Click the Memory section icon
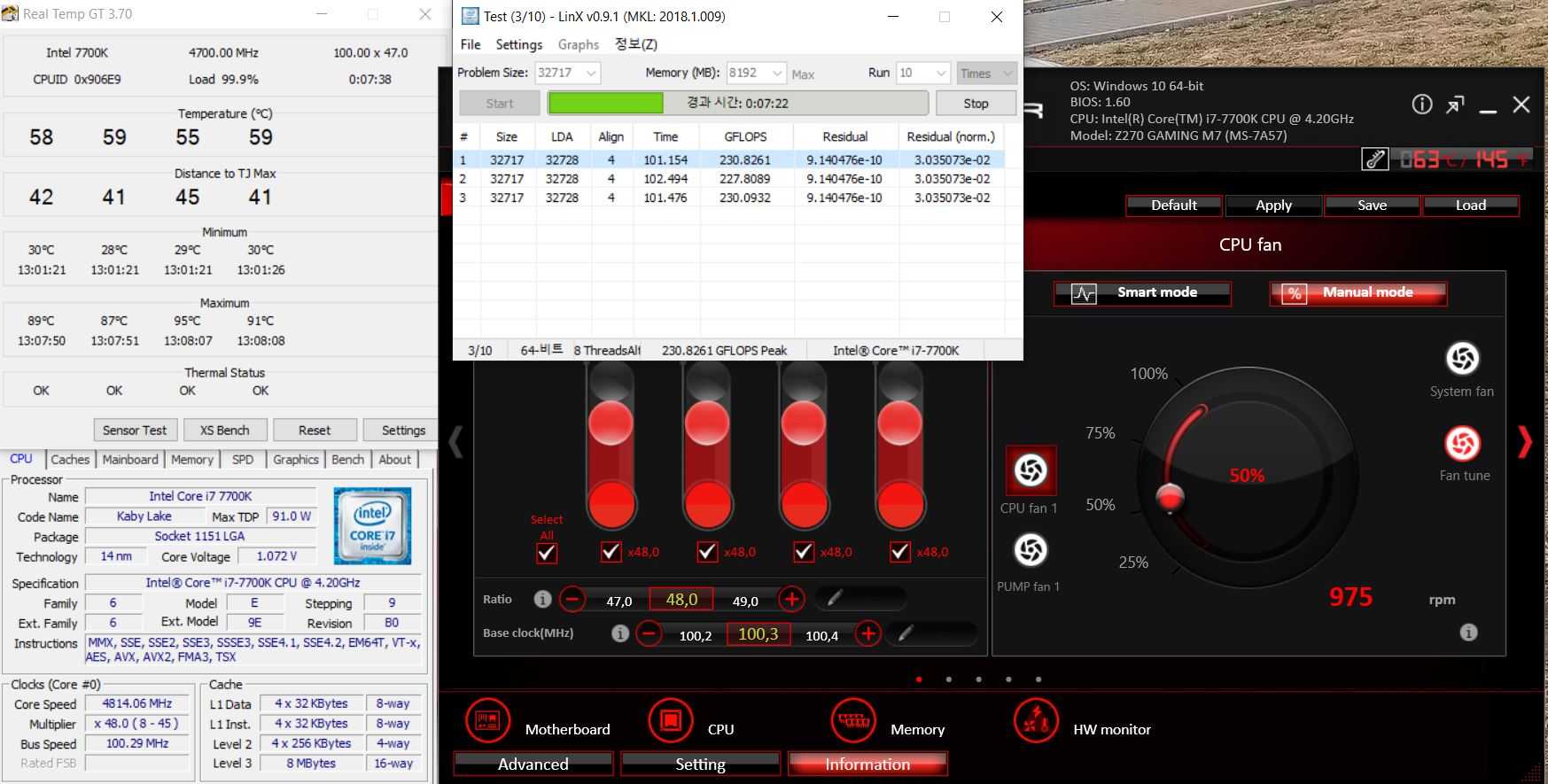The image size is (1548, 784). (x=853, y=719)
